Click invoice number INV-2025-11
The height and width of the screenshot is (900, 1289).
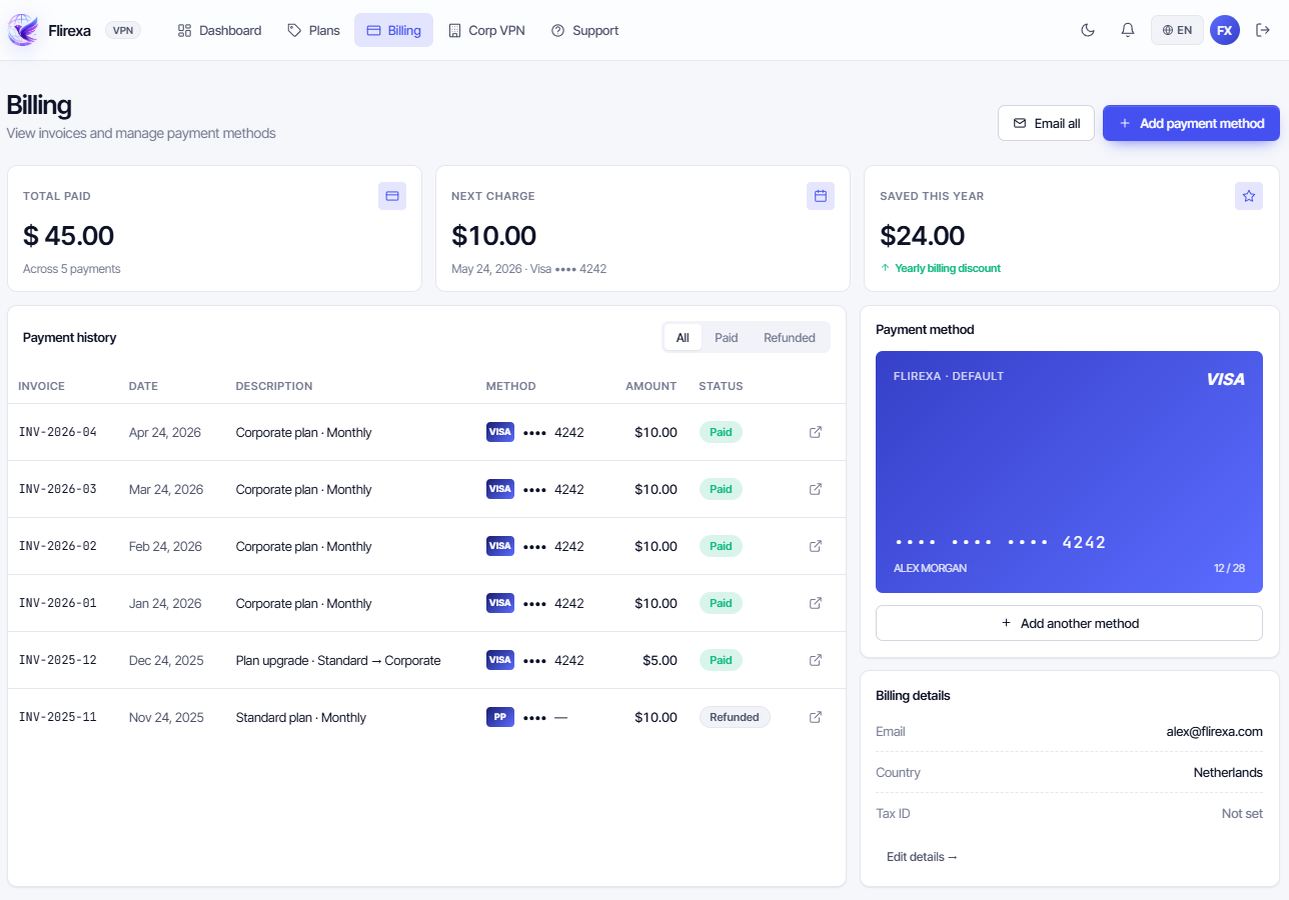58,717
